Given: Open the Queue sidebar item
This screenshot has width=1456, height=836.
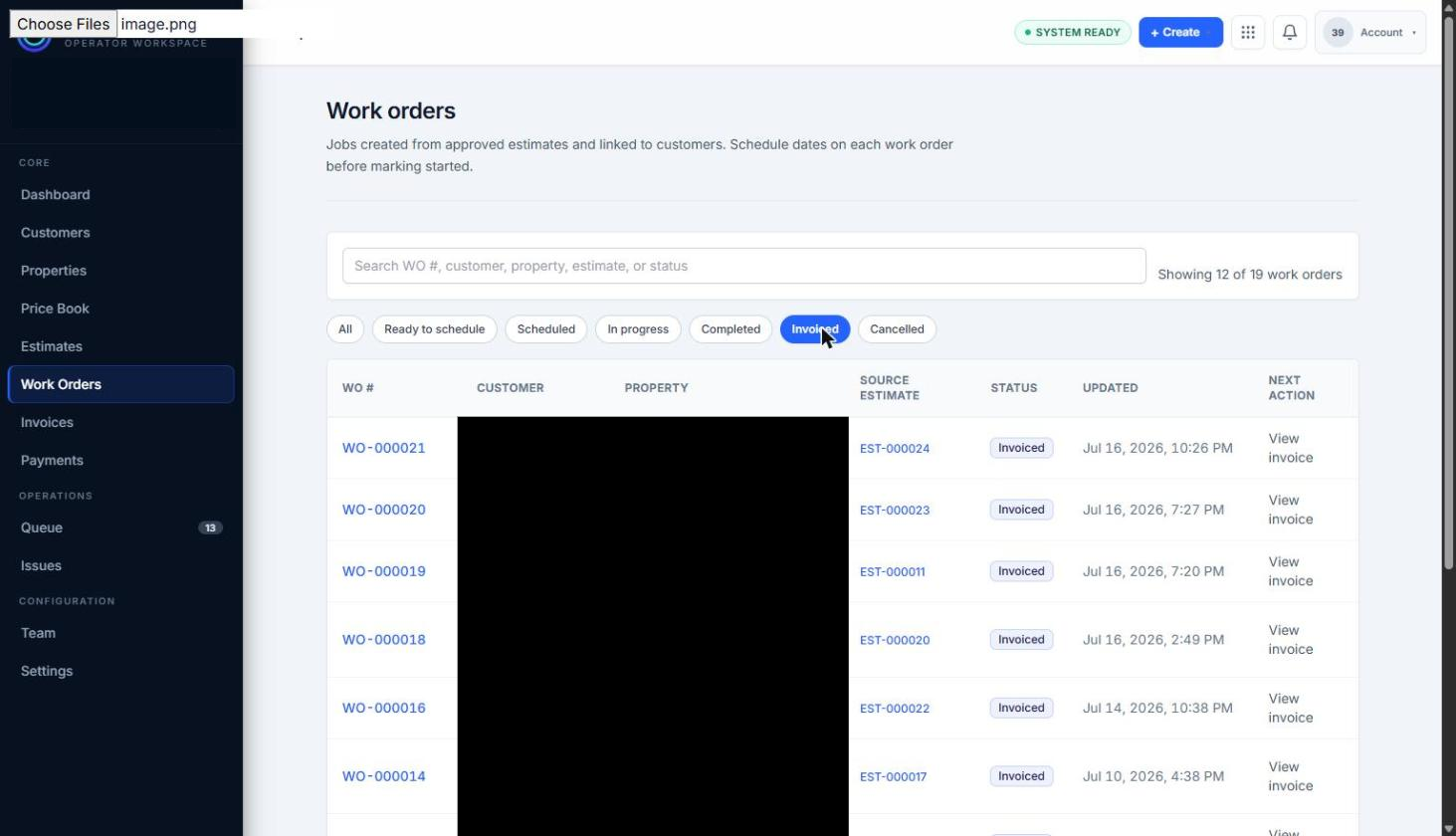Looking at the screenshot, I should pyautogui.click(x=120, y=527).
